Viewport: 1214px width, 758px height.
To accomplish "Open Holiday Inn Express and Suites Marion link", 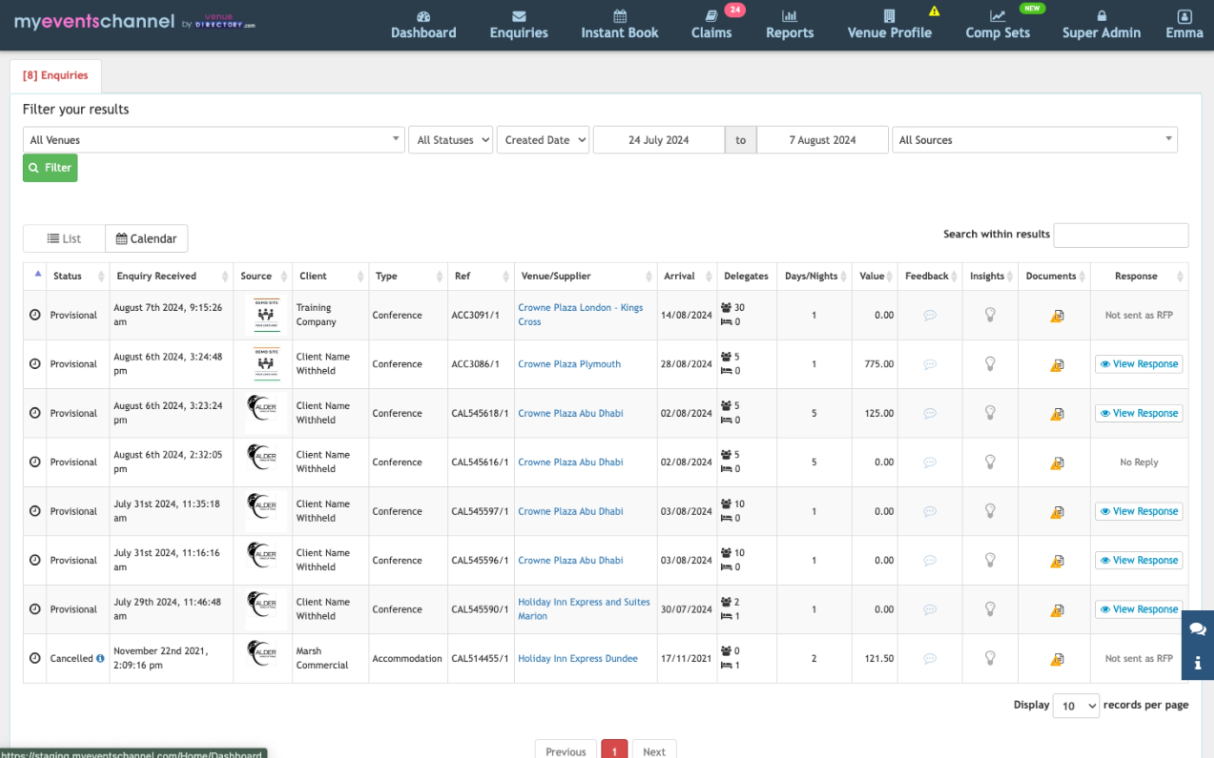I will pos(583,609).
